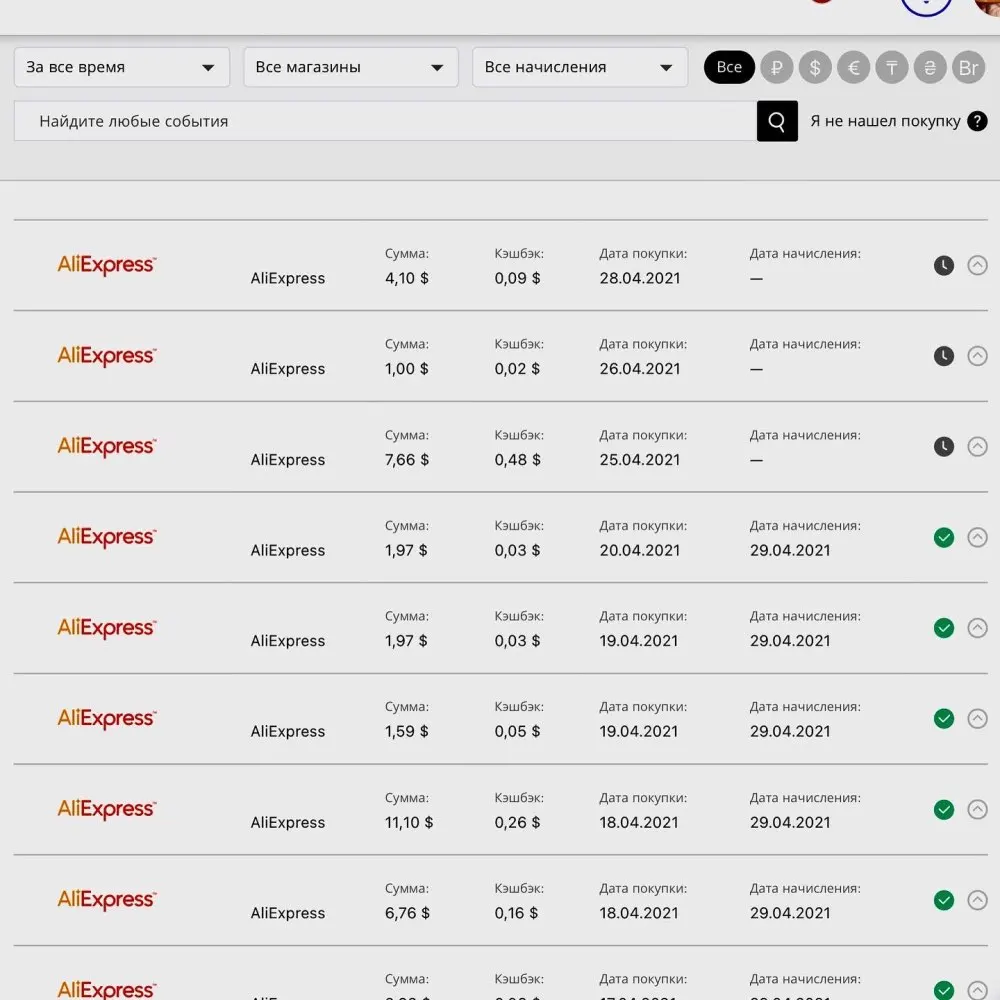Filter by ruble currency
Viewport: 1000px width, 1000px height.
coord(777,67)
